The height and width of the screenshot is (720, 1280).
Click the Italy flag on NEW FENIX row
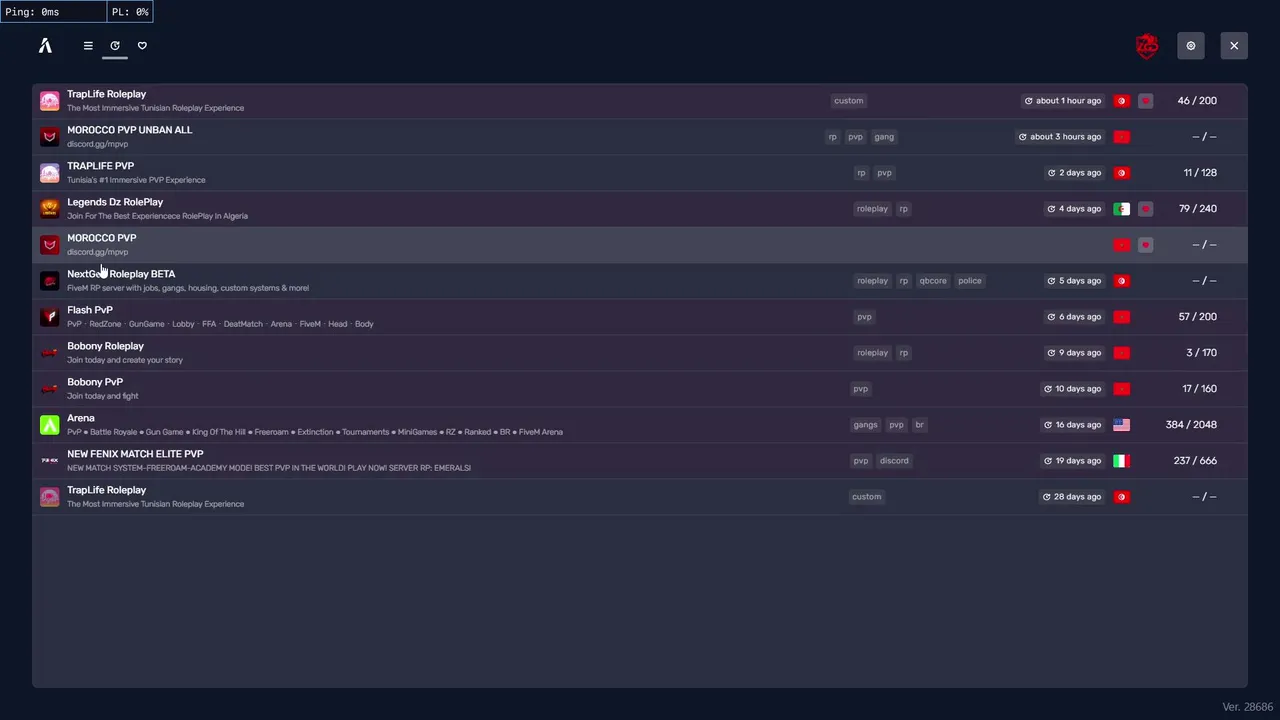click(1122, 461)
